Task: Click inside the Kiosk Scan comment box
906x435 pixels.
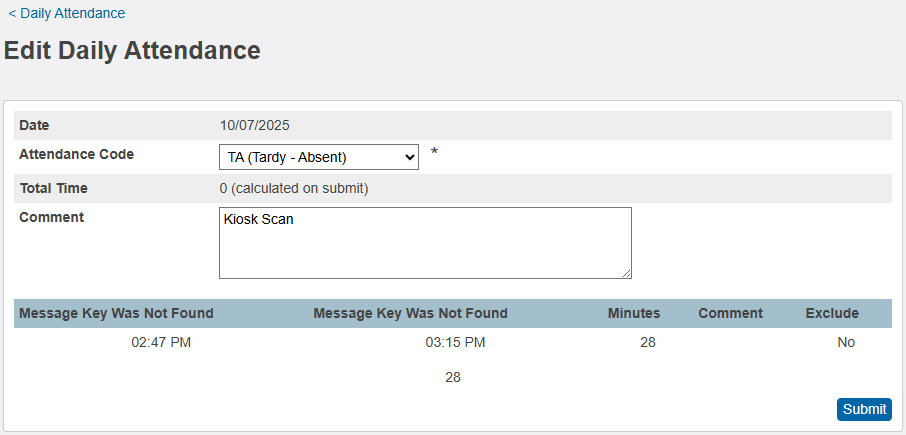Action: [x=425, y=243]
